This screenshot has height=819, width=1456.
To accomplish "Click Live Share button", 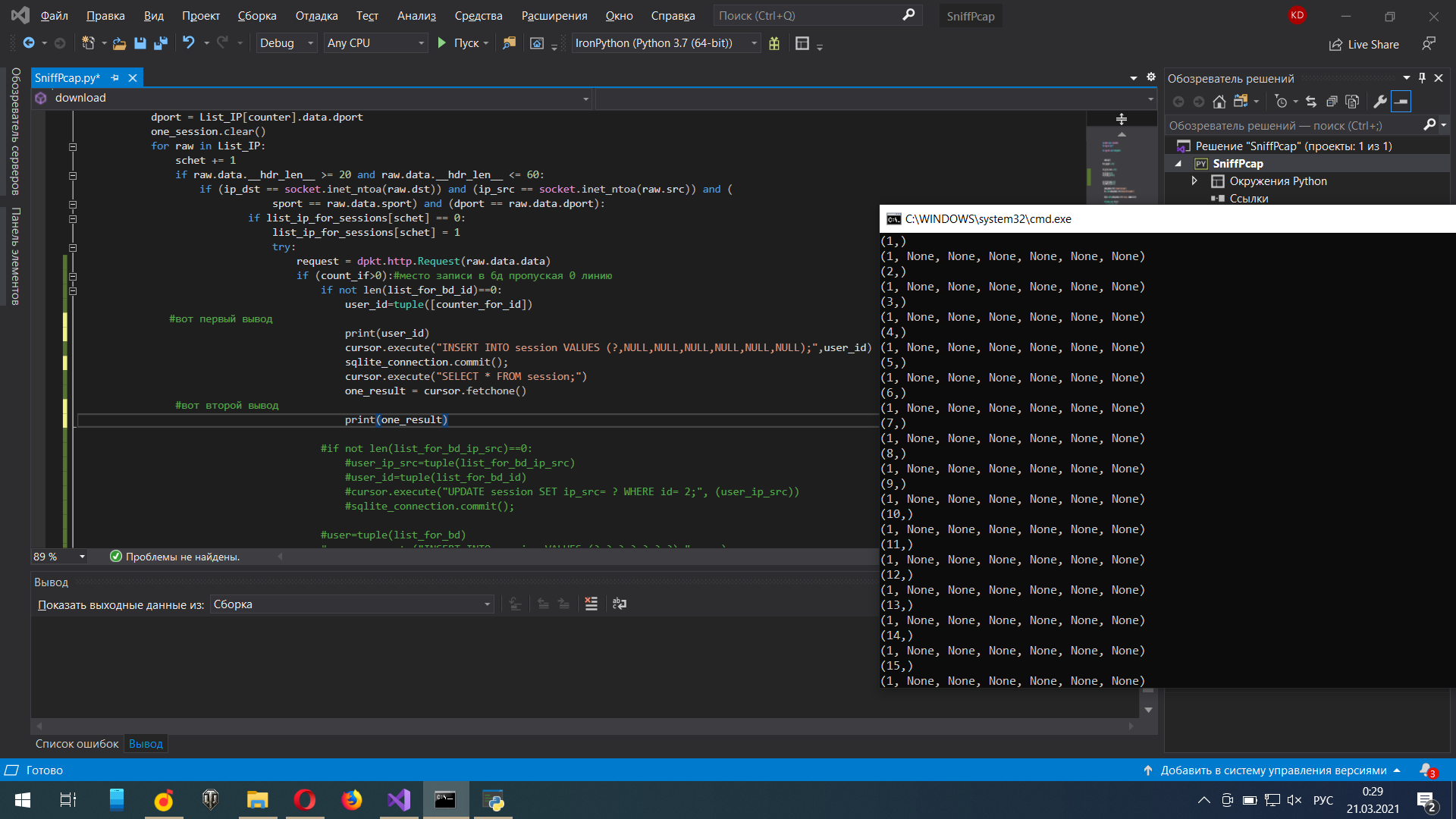I will (1363, 45).
